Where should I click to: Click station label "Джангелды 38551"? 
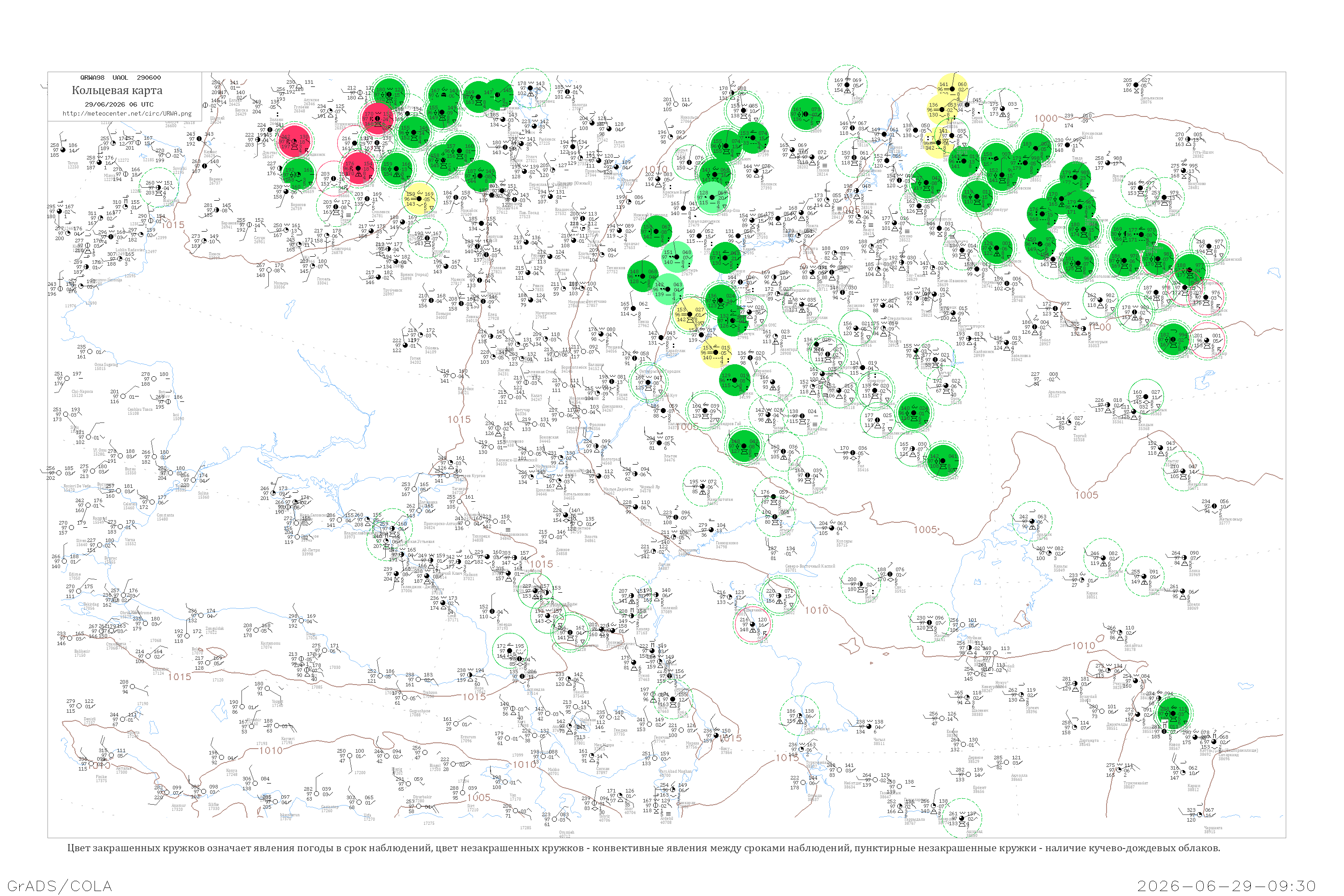1118,726
